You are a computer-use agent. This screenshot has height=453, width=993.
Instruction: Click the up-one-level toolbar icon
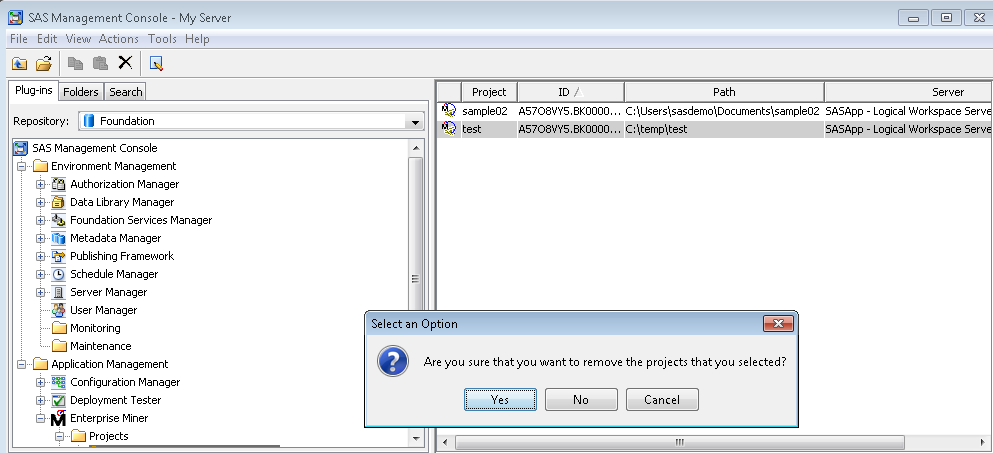(x=19, y=63)
